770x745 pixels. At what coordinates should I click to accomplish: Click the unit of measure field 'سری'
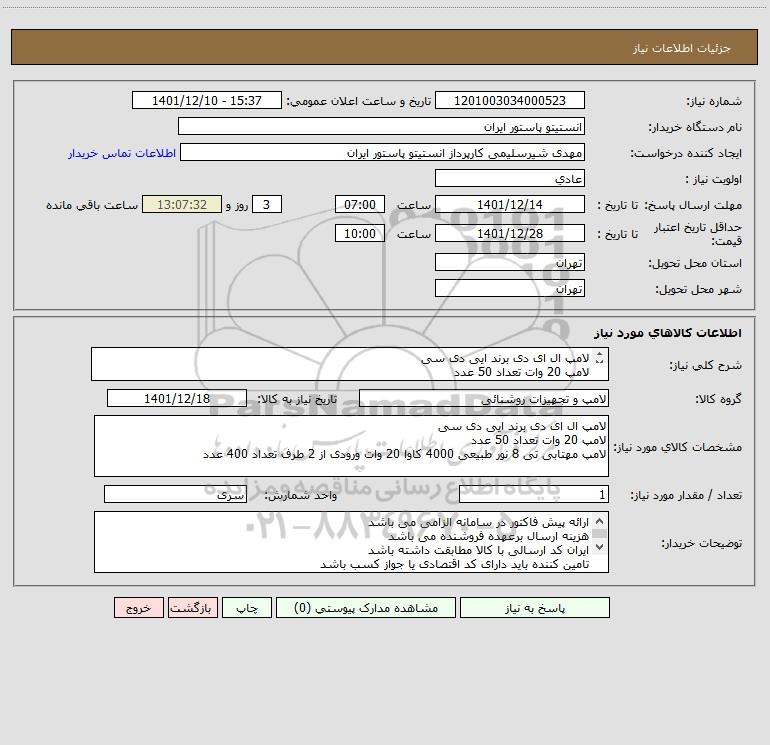[x=175, y=495]
